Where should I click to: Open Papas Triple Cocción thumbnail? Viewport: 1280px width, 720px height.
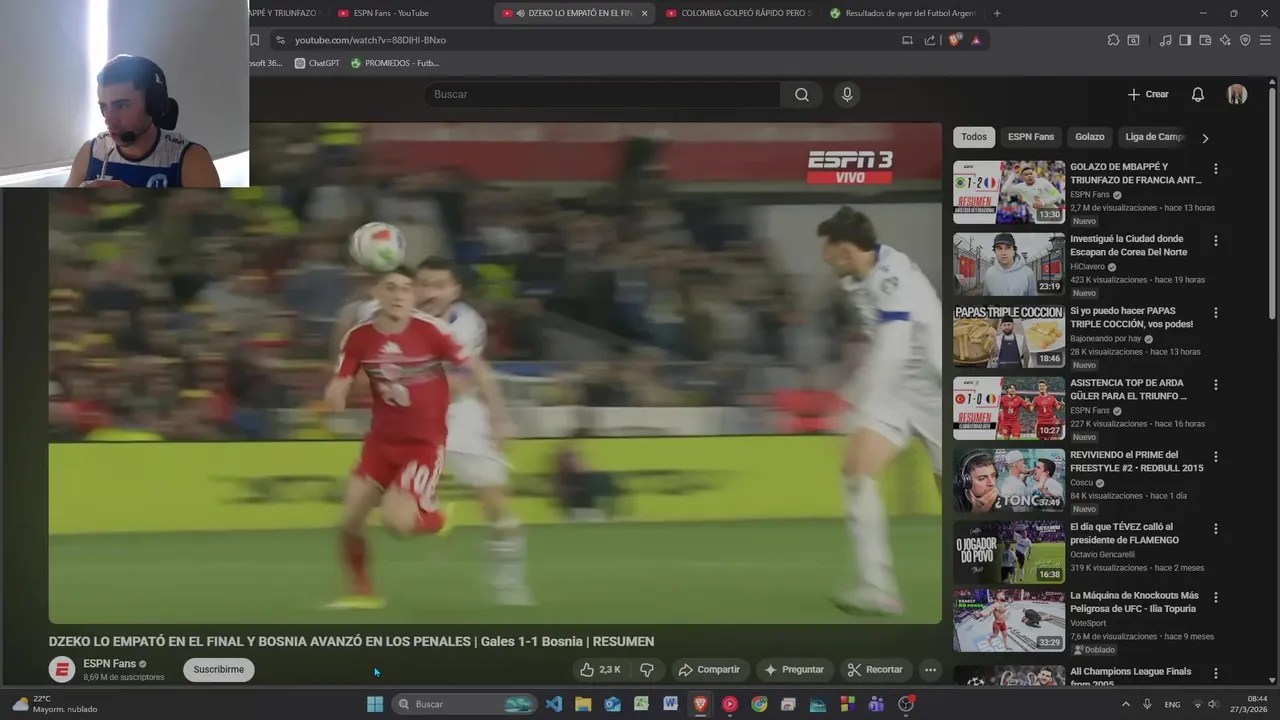point(1008,336)
